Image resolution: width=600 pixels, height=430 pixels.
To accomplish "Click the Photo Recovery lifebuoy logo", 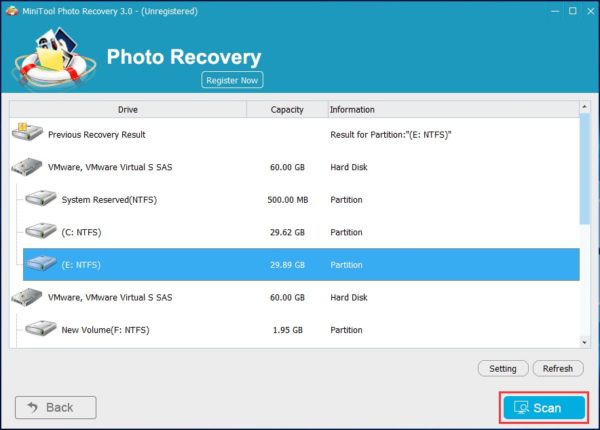I will point(54,57).
